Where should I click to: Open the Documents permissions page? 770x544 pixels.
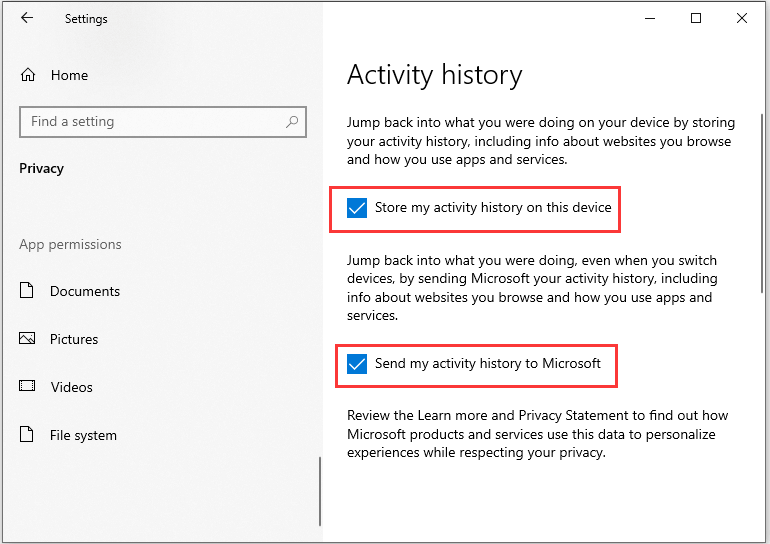tap(85, 291)
